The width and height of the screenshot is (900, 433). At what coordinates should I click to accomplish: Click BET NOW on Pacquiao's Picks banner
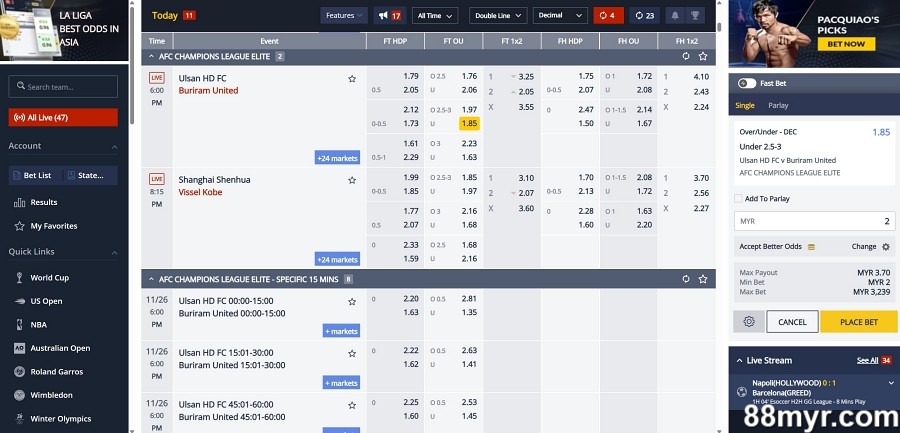pos(846,44)
